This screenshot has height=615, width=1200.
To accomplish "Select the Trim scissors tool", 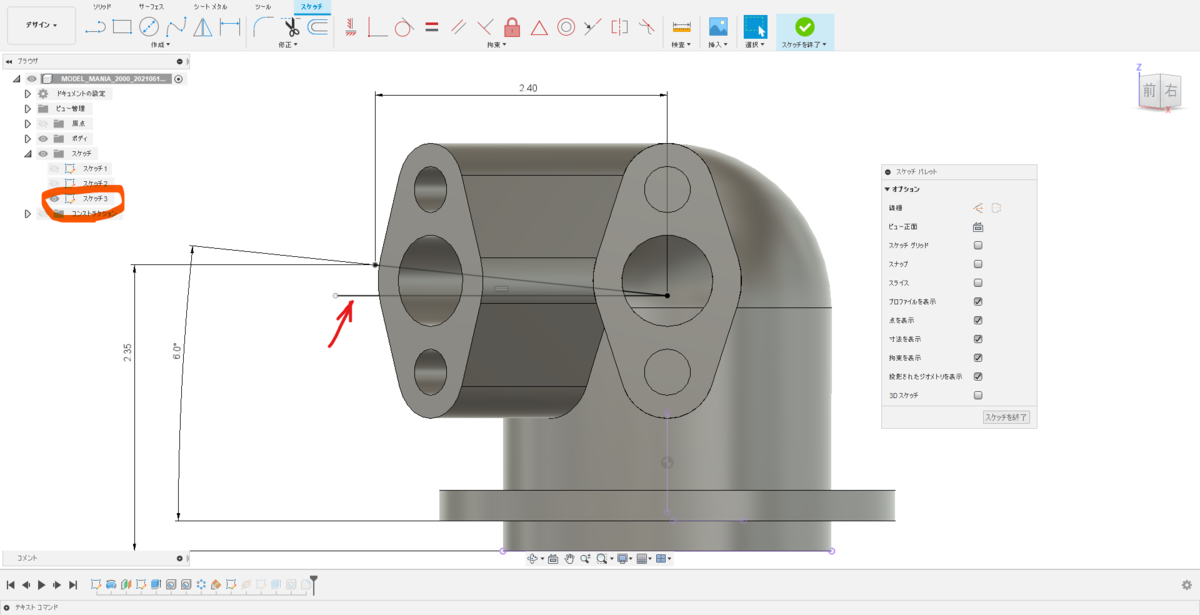I will pyautogui.click(x=291, y=27).
